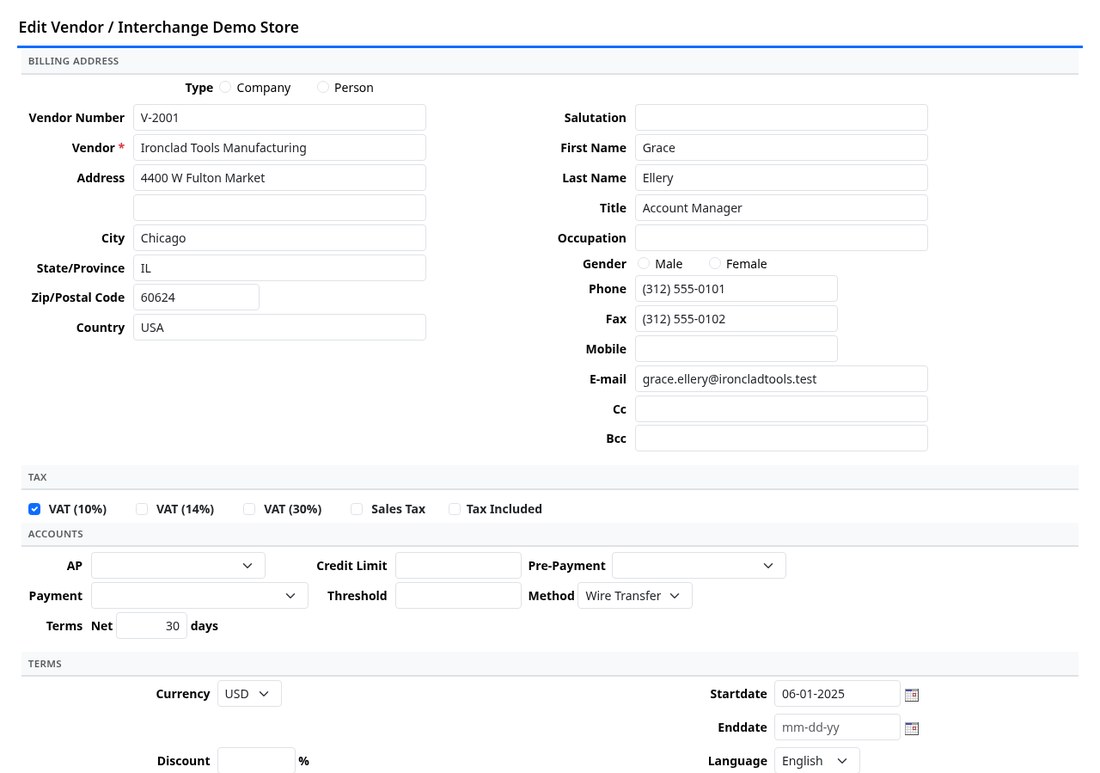Open the AP account dropdown
The height and width of the screenshot is (773, 1100).
(x=178, y=565)
